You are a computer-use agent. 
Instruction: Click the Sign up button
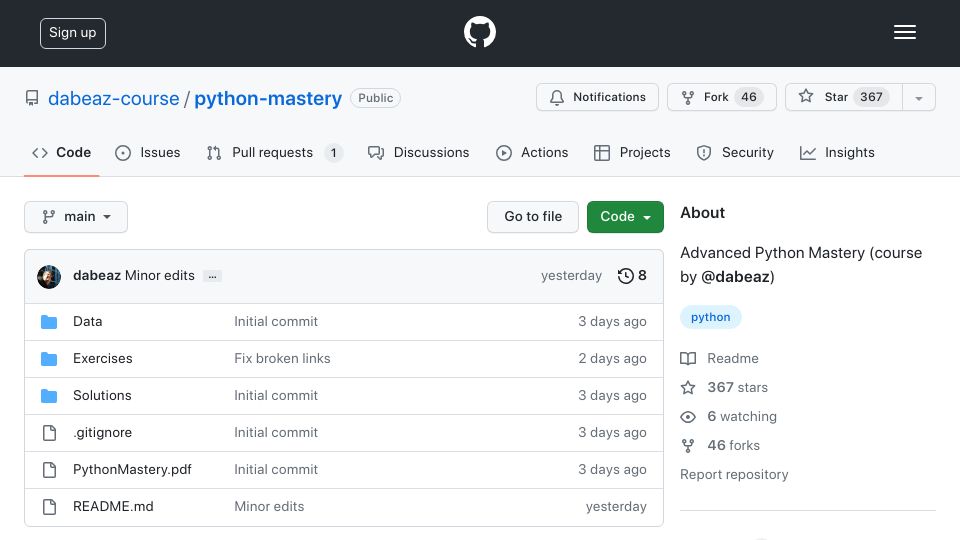73,33
